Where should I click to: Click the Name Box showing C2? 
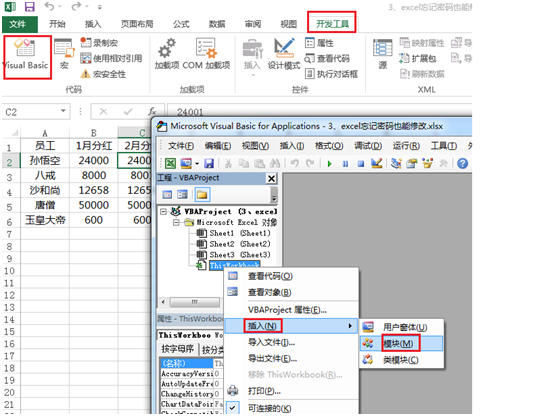pos(30,112)
